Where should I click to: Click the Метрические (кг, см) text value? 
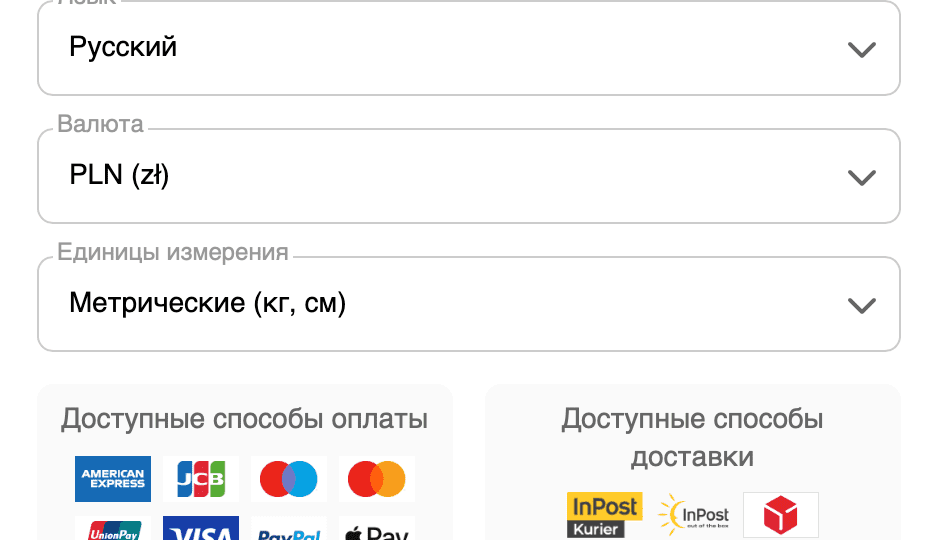point(207,303)
